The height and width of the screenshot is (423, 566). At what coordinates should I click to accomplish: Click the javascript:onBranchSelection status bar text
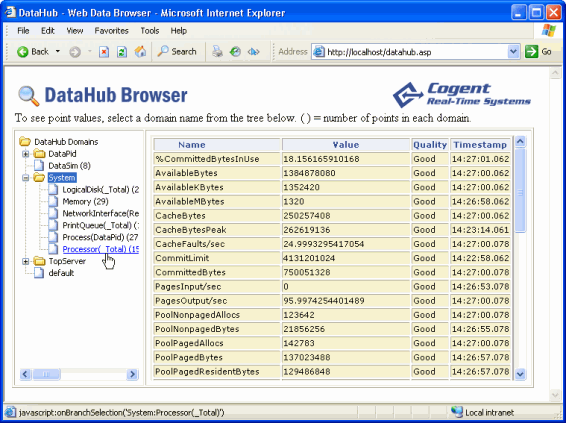tap(121, 412)
